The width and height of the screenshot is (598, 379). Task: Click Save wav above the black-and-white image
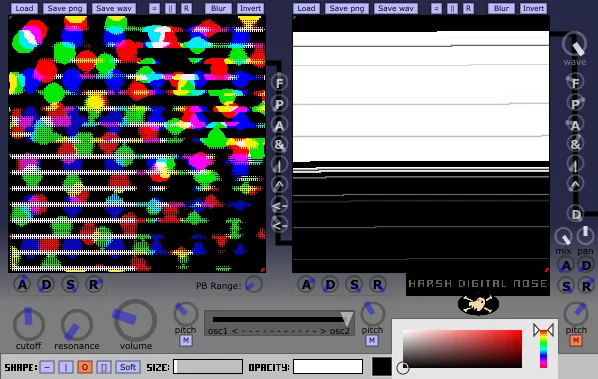point(396,8)
